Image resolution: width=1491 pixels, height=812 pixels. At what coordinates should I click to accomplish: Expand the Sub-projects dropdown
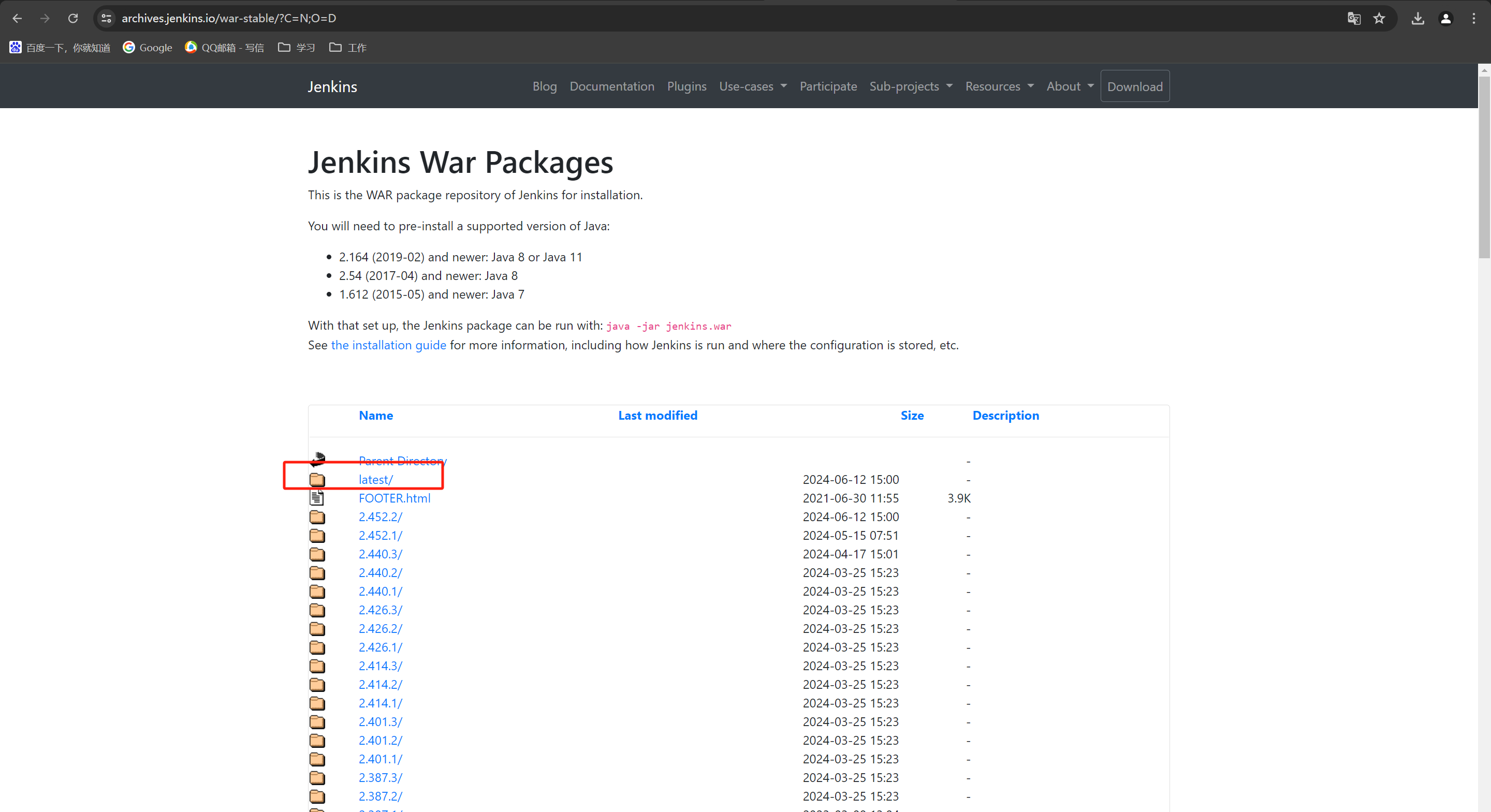coord(911,86)
